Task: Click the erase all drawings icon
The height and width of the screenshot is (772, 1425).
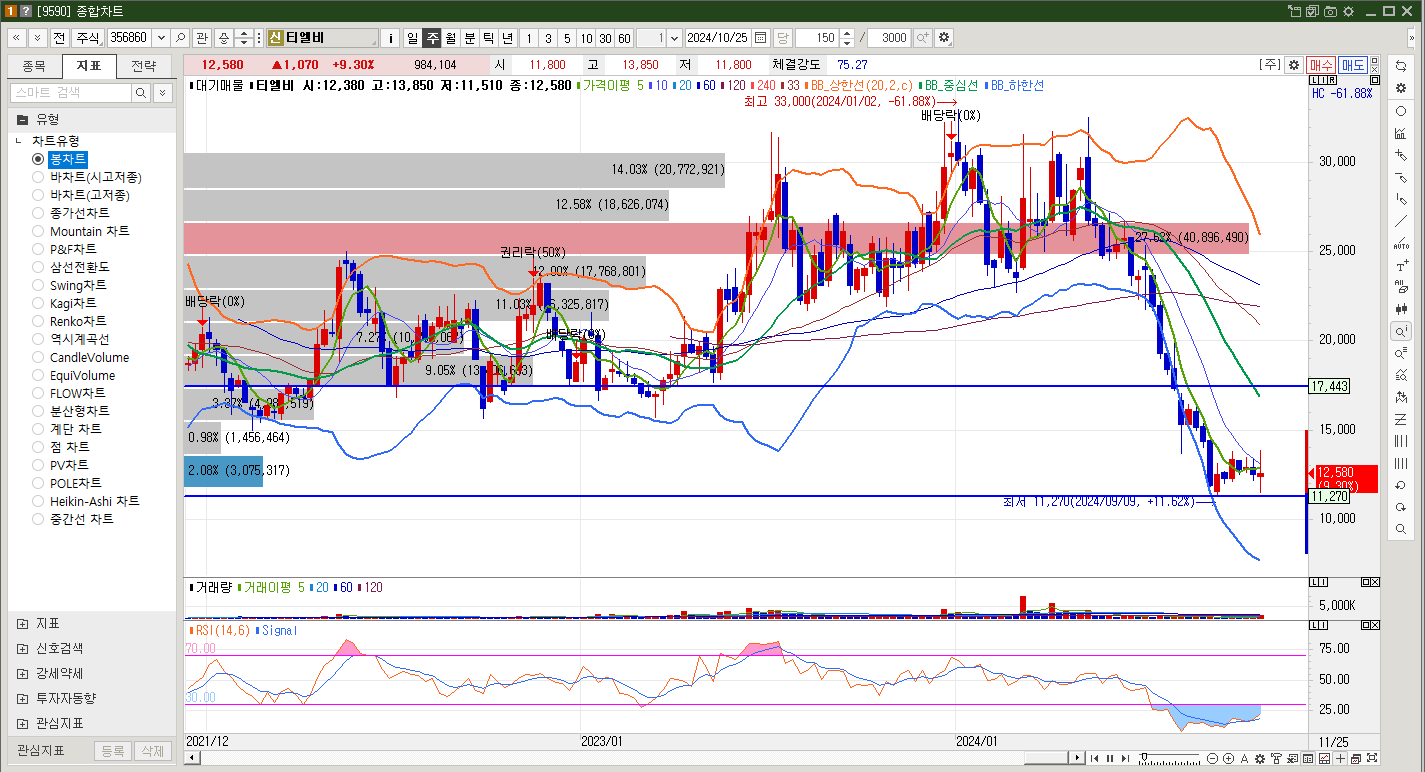Action: pyautogui.click(x=1400, y=286)
